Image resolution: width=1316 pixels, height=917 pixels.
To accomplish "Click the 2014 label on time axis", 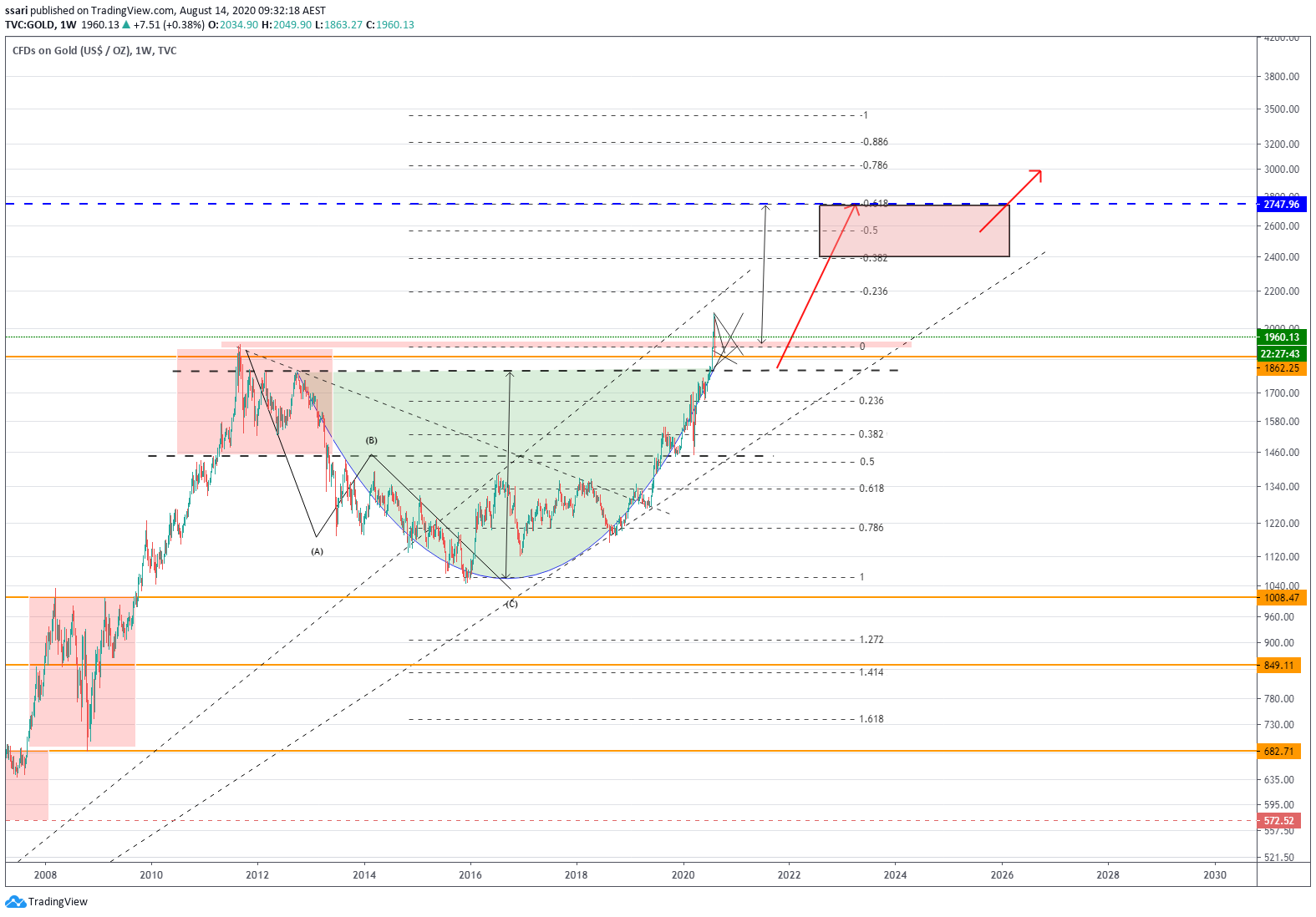I will 364,875.
